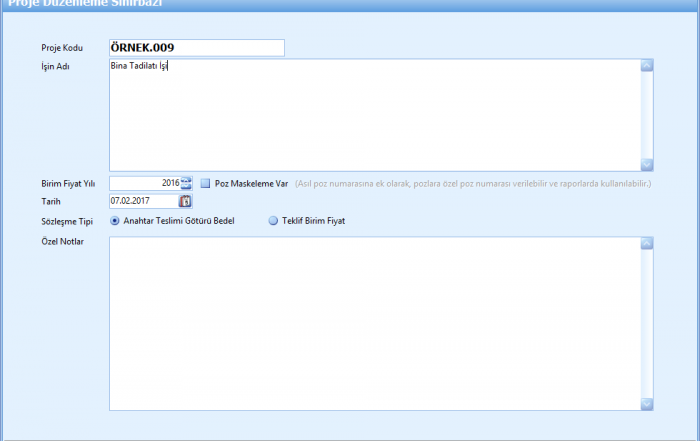Open the calendar picker next to Tarih

click(185, 202)
